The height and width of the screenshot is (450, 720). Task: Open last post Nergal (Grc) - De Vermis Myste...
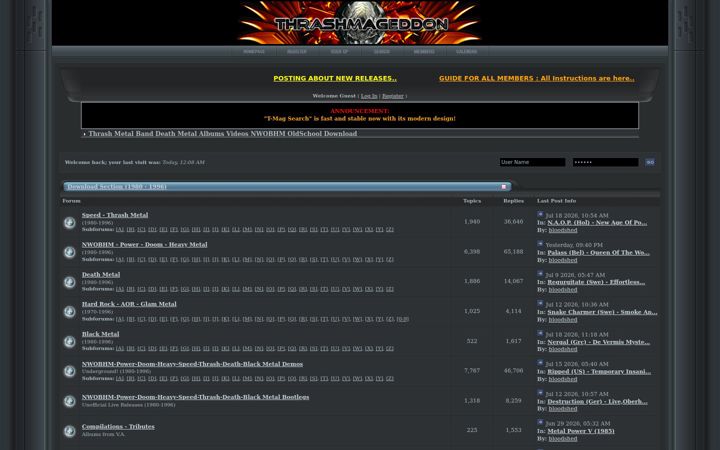tap(598, 342)
